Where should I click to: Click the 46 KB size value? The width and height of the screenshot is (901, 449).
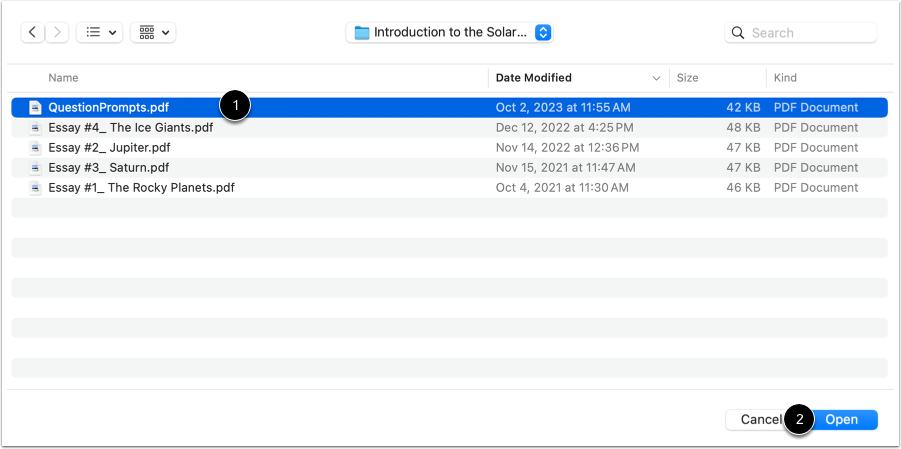743,187
